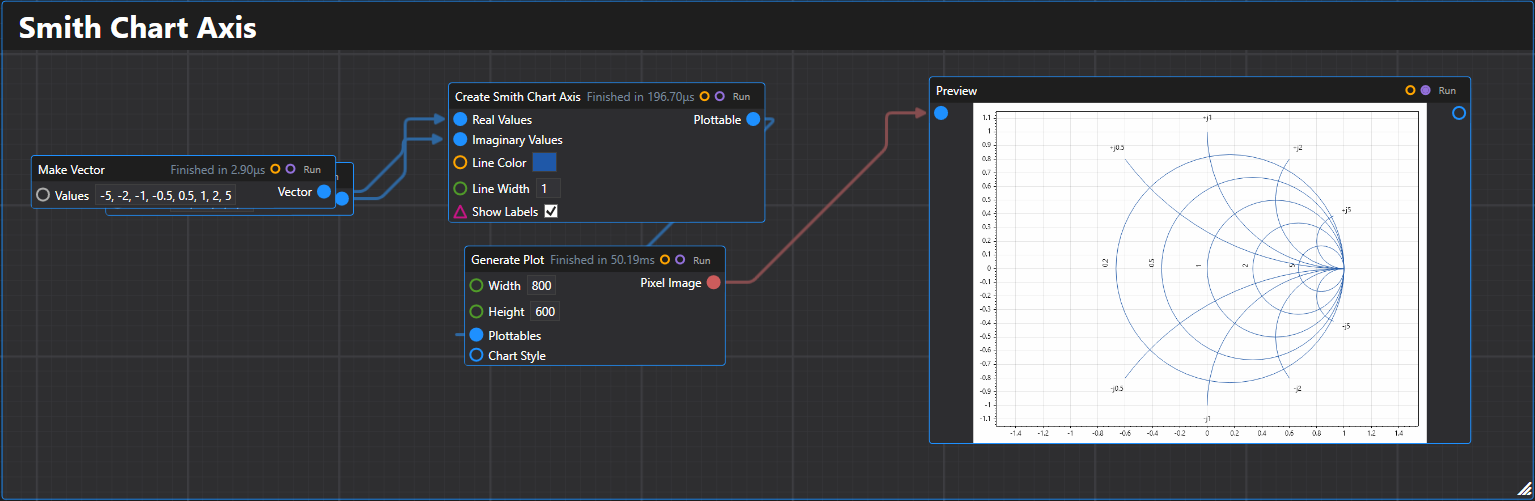Image resolution: width=1535 pixels, height=501 pixels.
Task: Click the Values field with -5, -2, -1
Action: point(166,196)
